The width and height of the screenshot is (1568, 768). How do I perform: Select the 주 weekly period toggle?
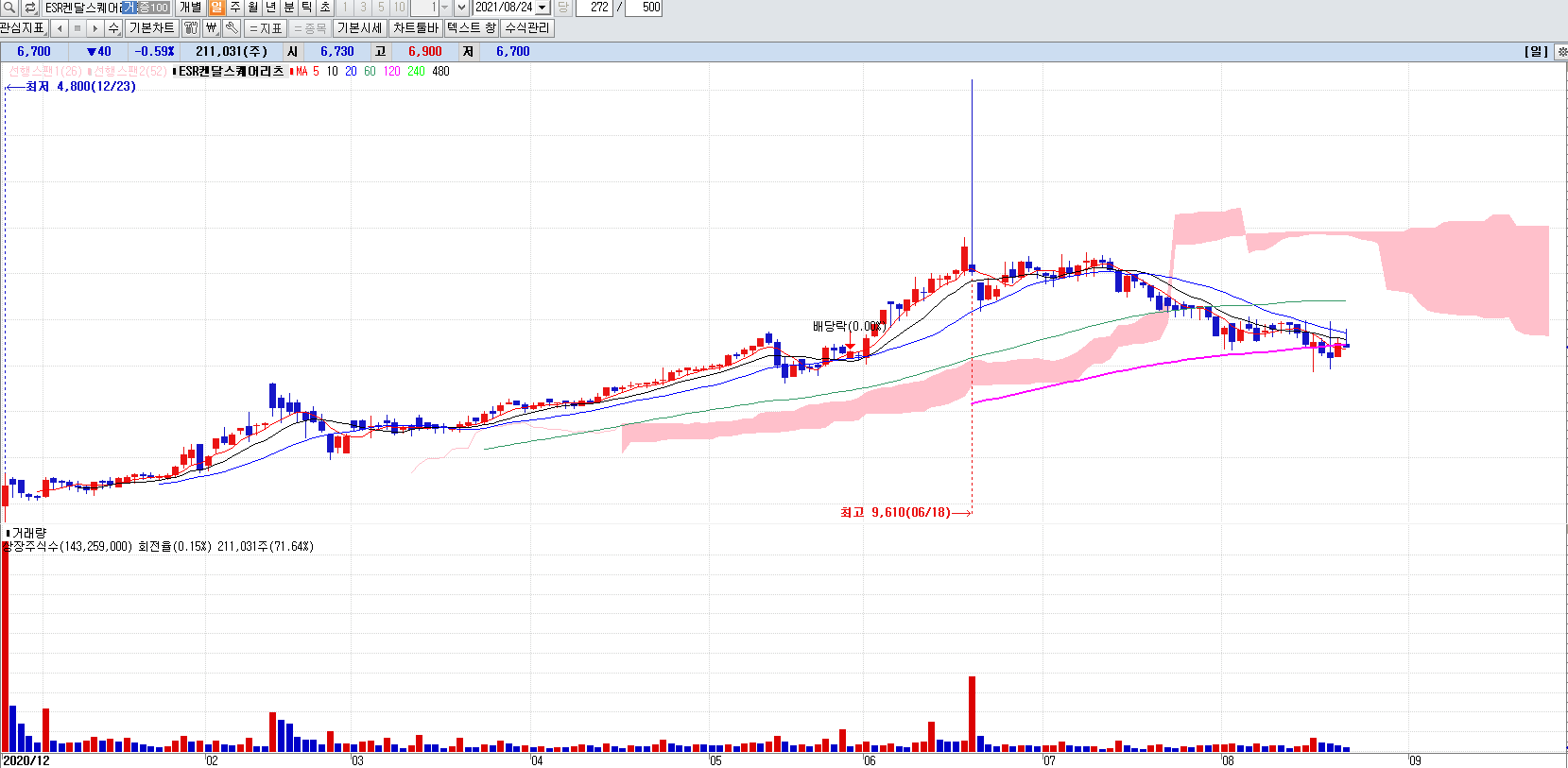[234, 8]
